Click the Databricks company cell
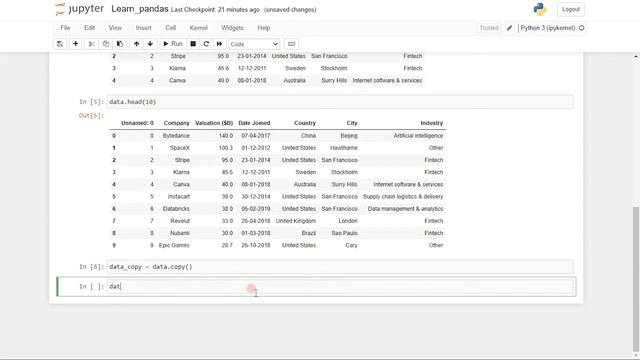The height and width of the screenshot is (360, 640). coord(176,209)
